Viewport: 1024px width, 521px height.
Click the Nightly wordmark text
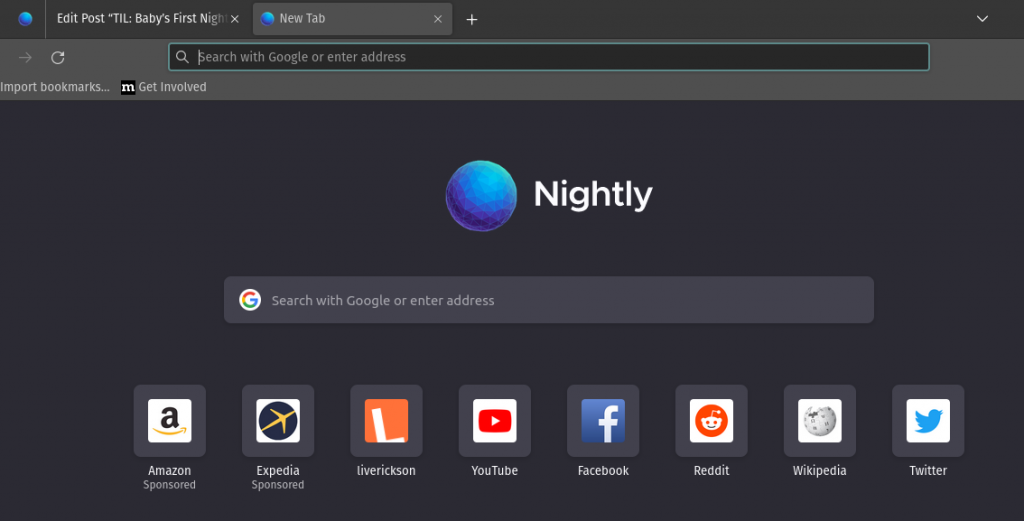[x=593, y=194]
